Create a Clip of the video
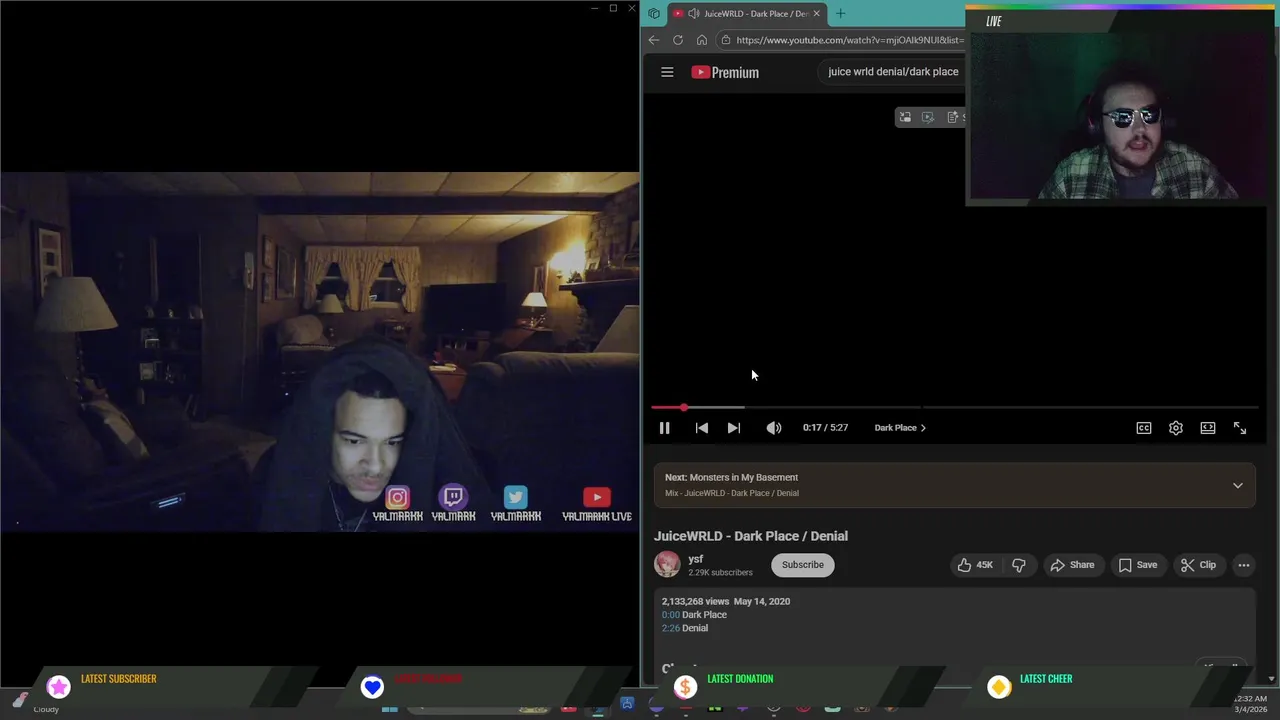 (1198, 565)
